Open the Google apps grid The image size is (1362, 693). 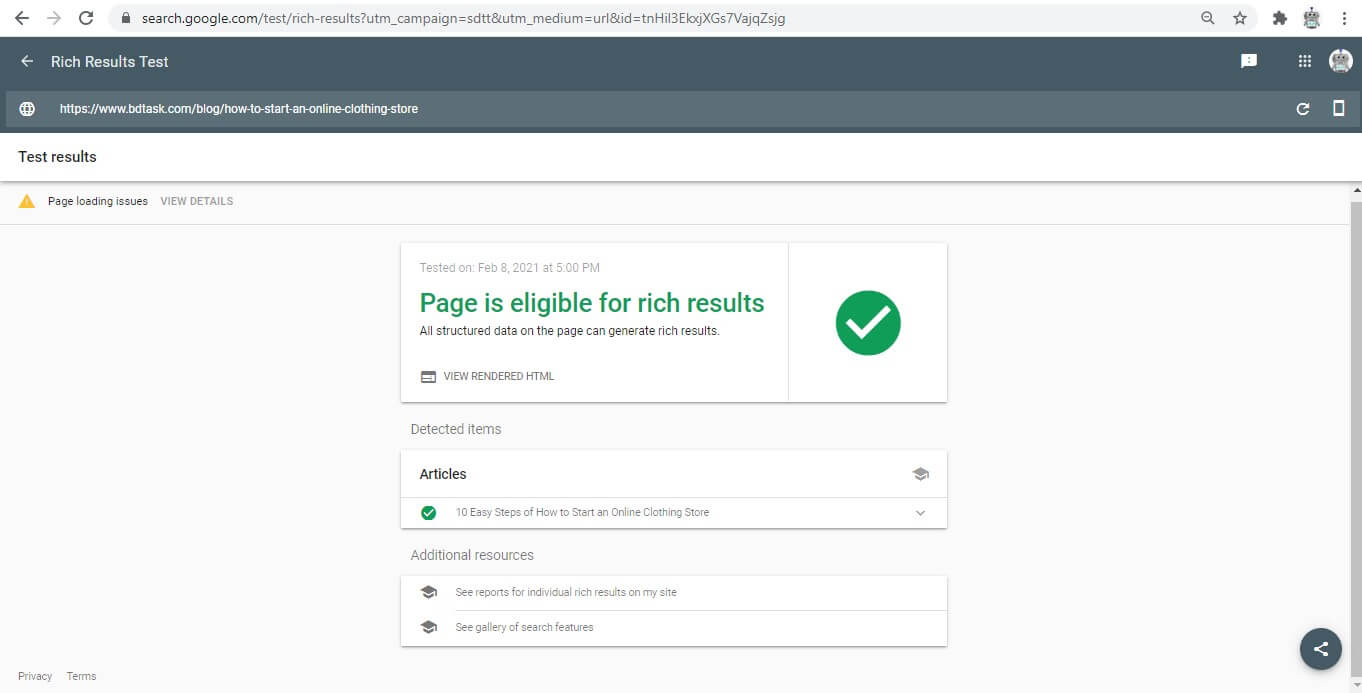[x=1304, y=61]
